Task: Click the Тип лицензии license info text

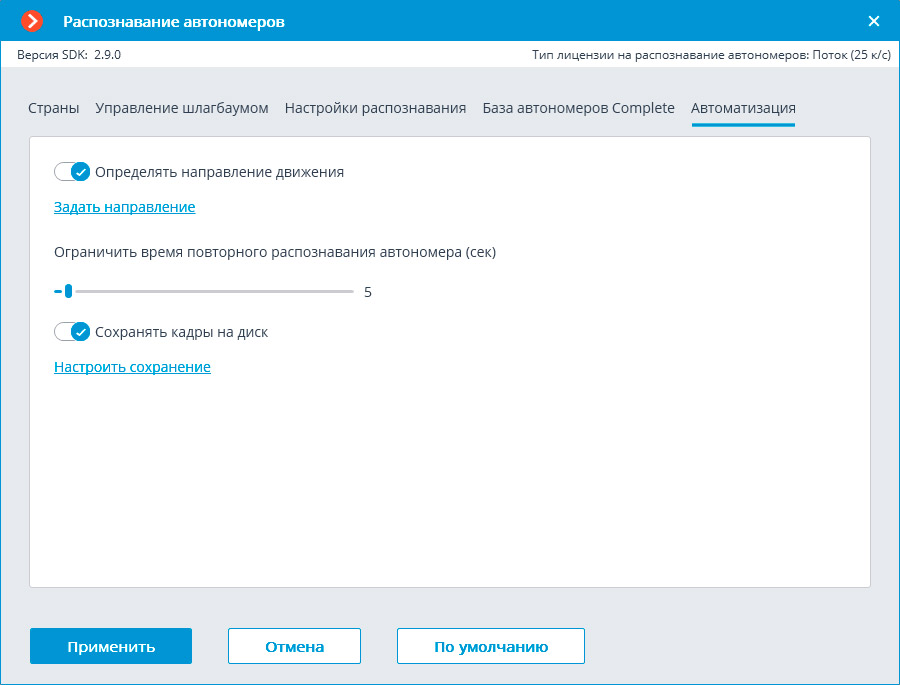Action: click(x=711, y=55)
